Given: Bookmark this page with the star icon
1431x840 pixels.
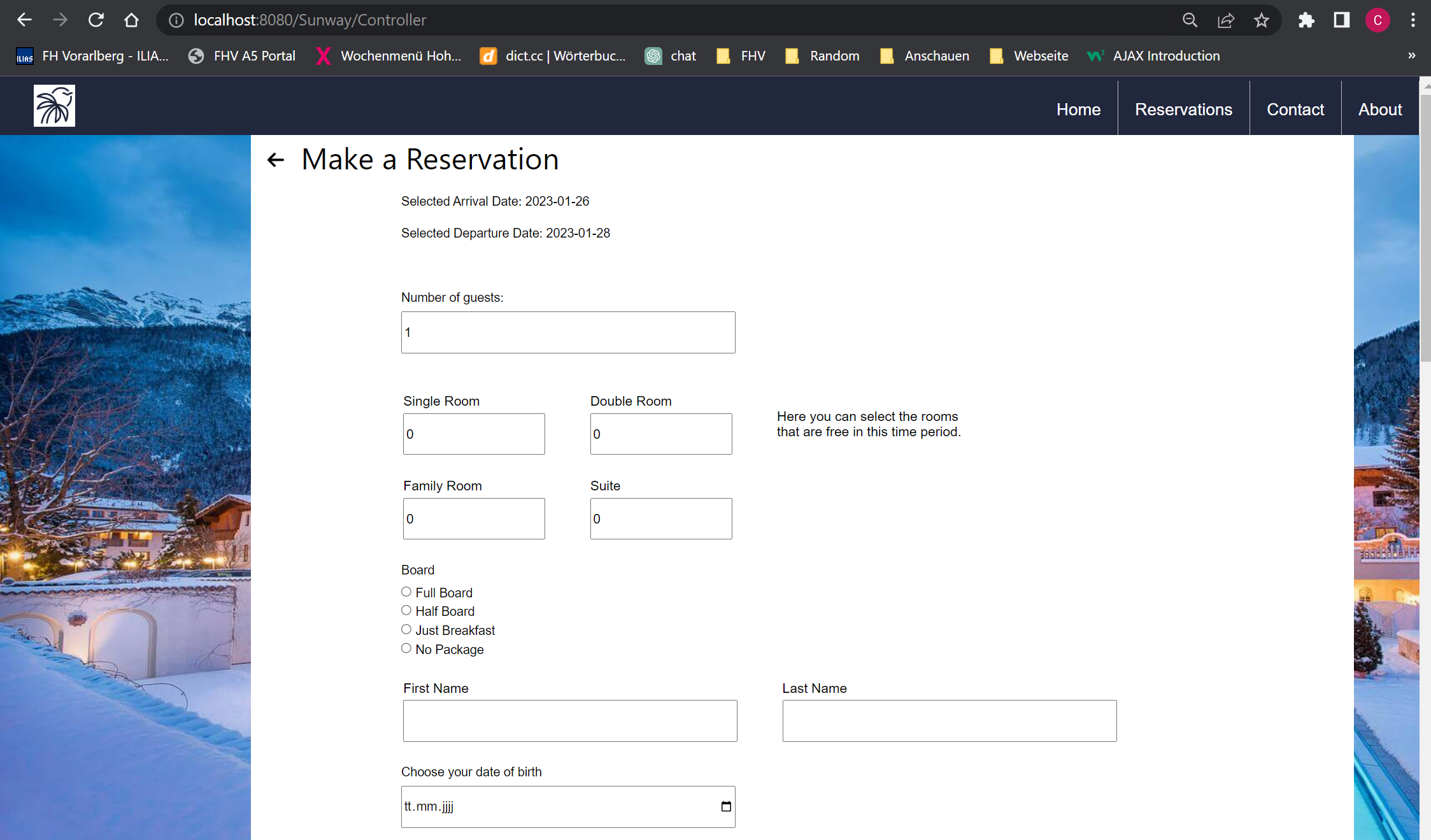Looking at the screenshot, I should (x=1261, y=20).
